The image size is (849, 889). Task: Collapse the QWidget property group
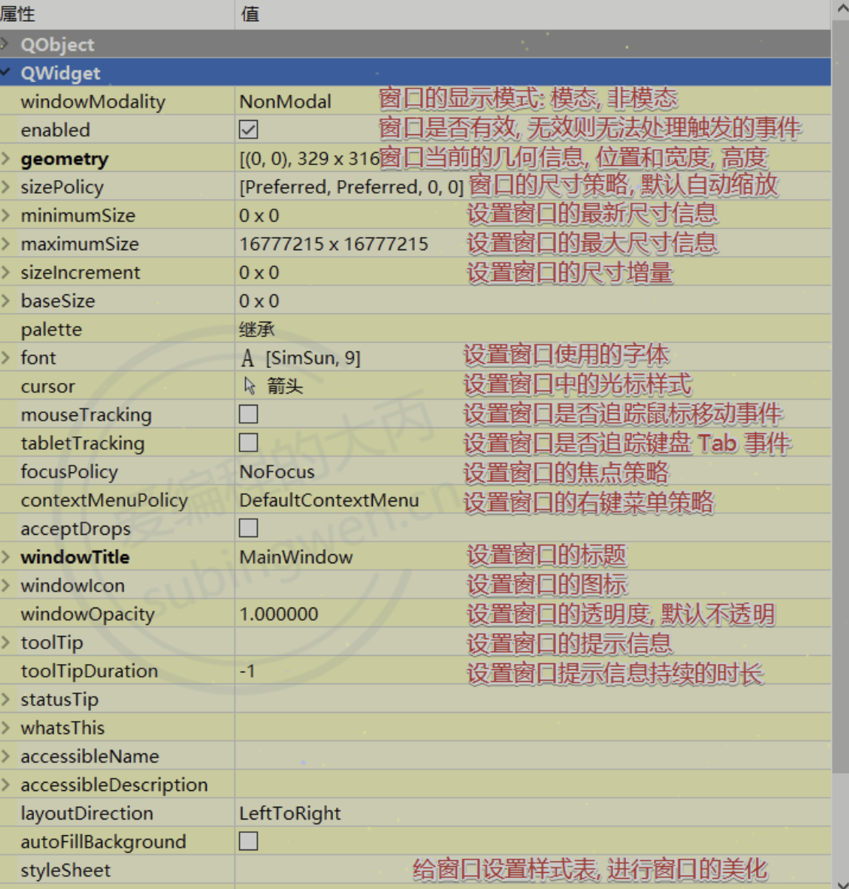[x=7, y=73]
